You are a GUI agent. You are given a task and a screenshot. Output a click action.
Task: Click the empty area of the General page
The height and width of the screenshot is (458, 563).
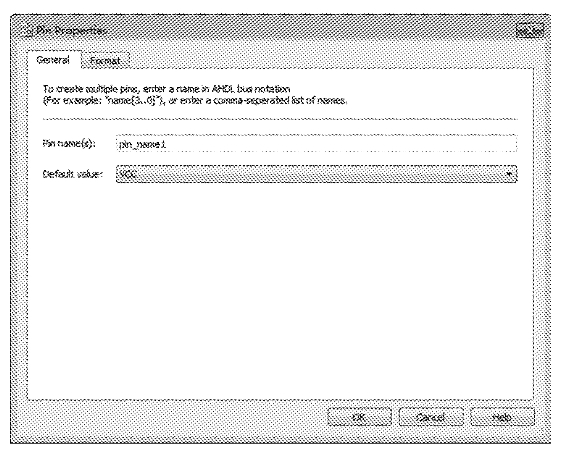[280, 287]
